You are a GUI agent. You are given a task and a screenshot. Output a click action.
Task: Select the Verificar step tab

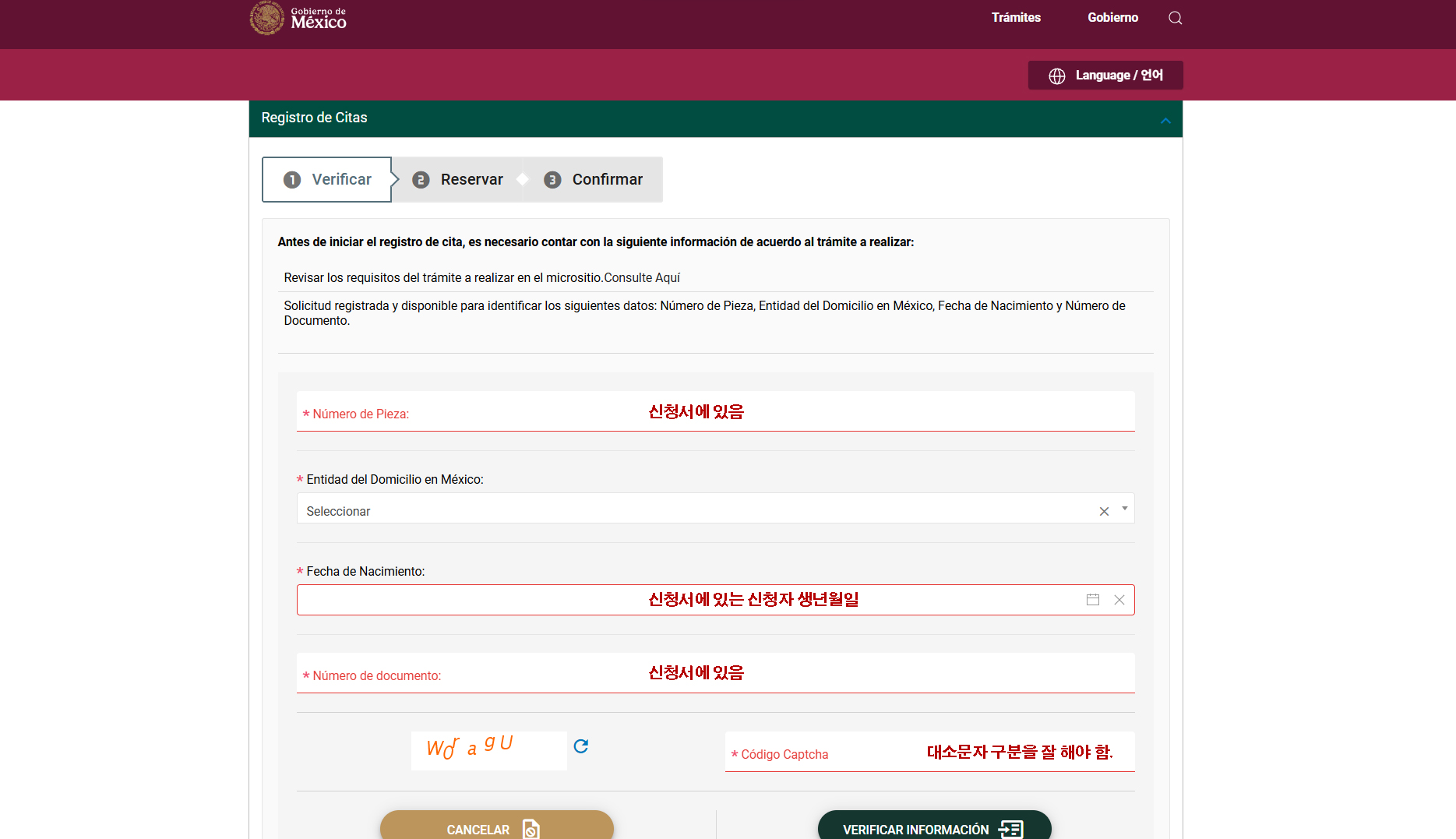coord(327,179)
